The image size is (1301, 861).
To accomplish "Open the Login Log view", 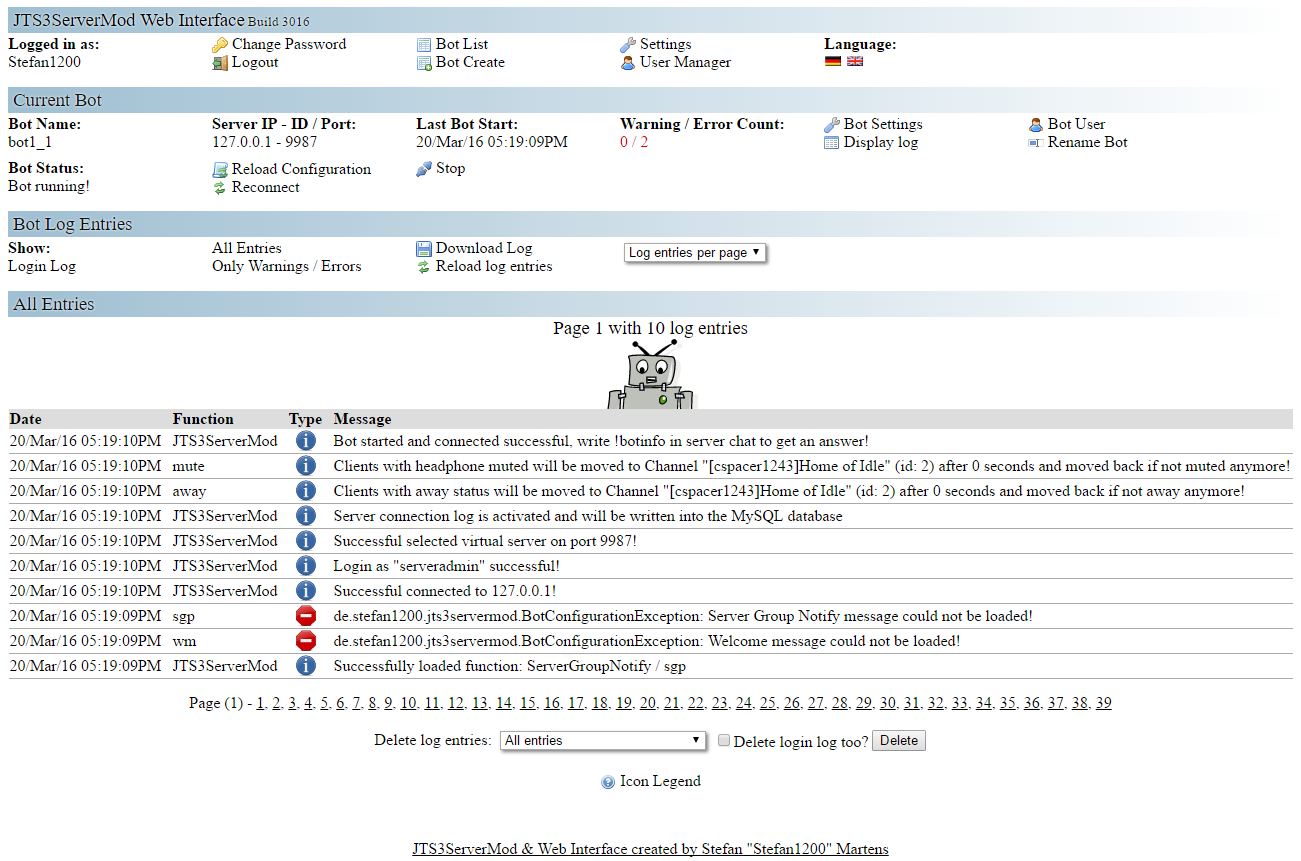I will [x=42, y=267].
